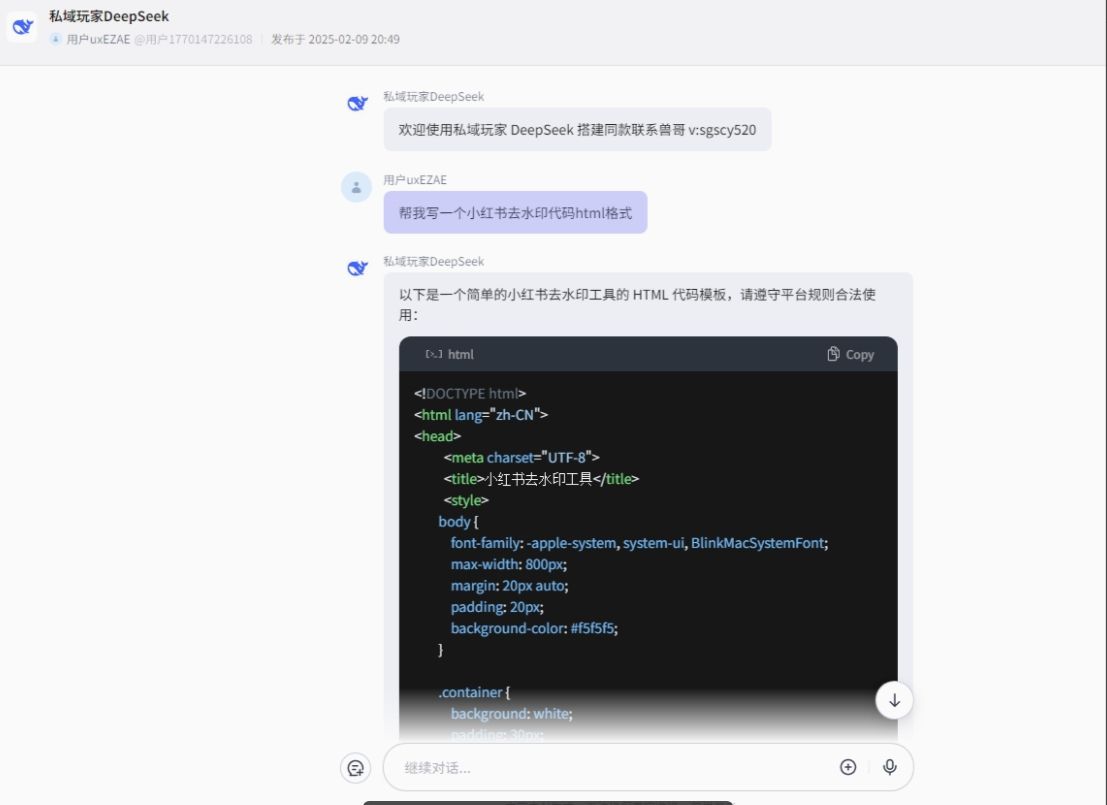Click the html lang="zh-CN" code line

481,415
